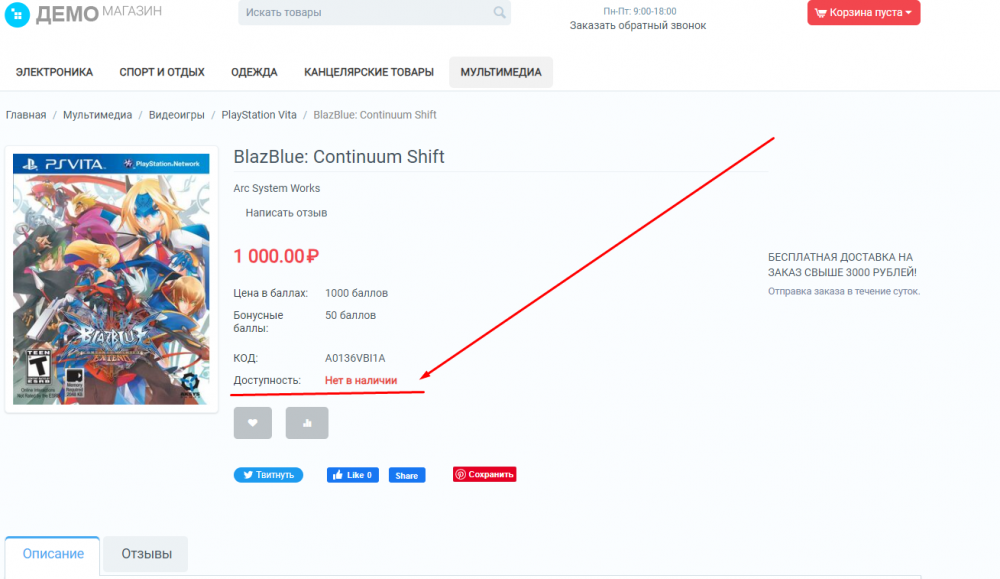Click the BlazBlue game cover image
1000x579 pixels.
pyautogui.click(x=111, y=279)
